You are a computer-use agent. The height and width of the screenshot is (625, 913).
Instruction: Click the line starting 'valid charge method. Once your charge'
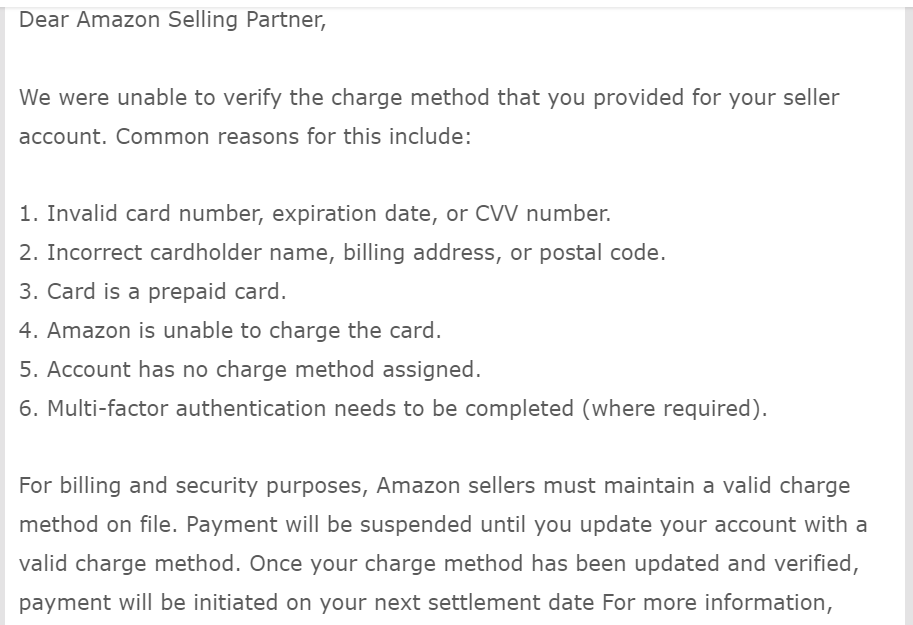click(439, 564)
